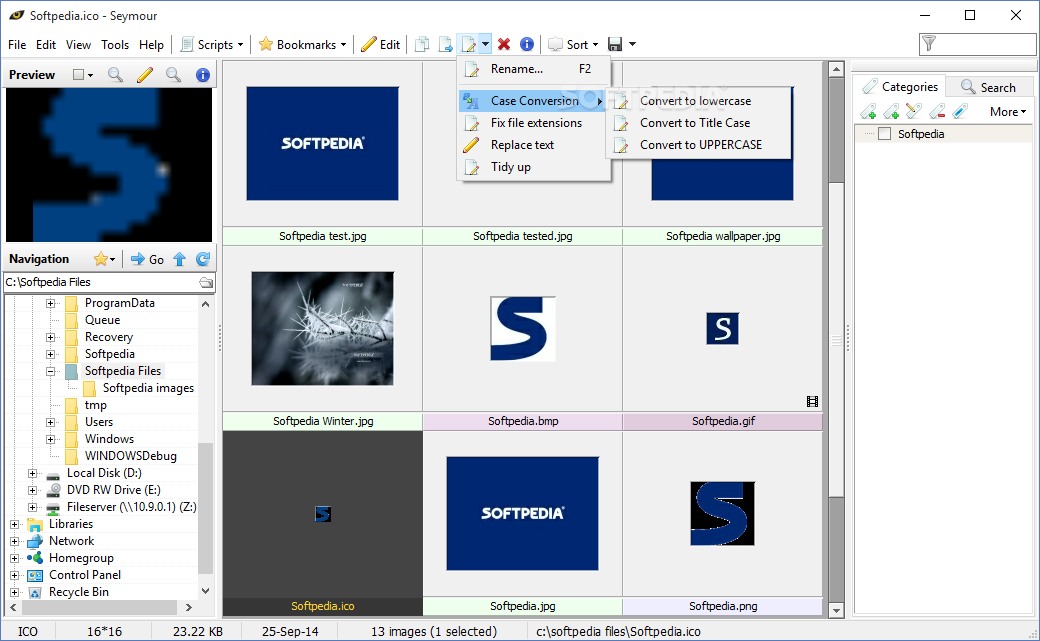
Task: Select the Recycle Bin tree item
Action: (79, 592)
